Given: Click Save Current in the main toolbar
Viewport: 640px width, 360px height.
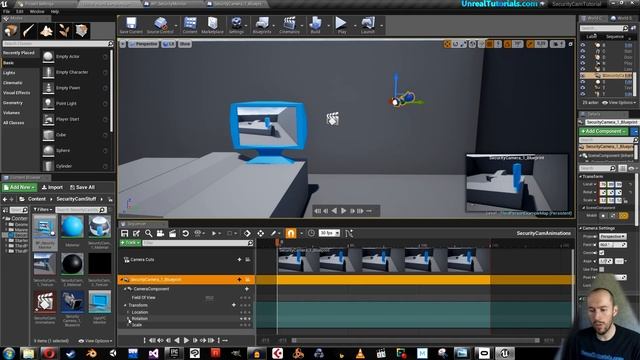Looking at the screenshot, I should (131, 25).
